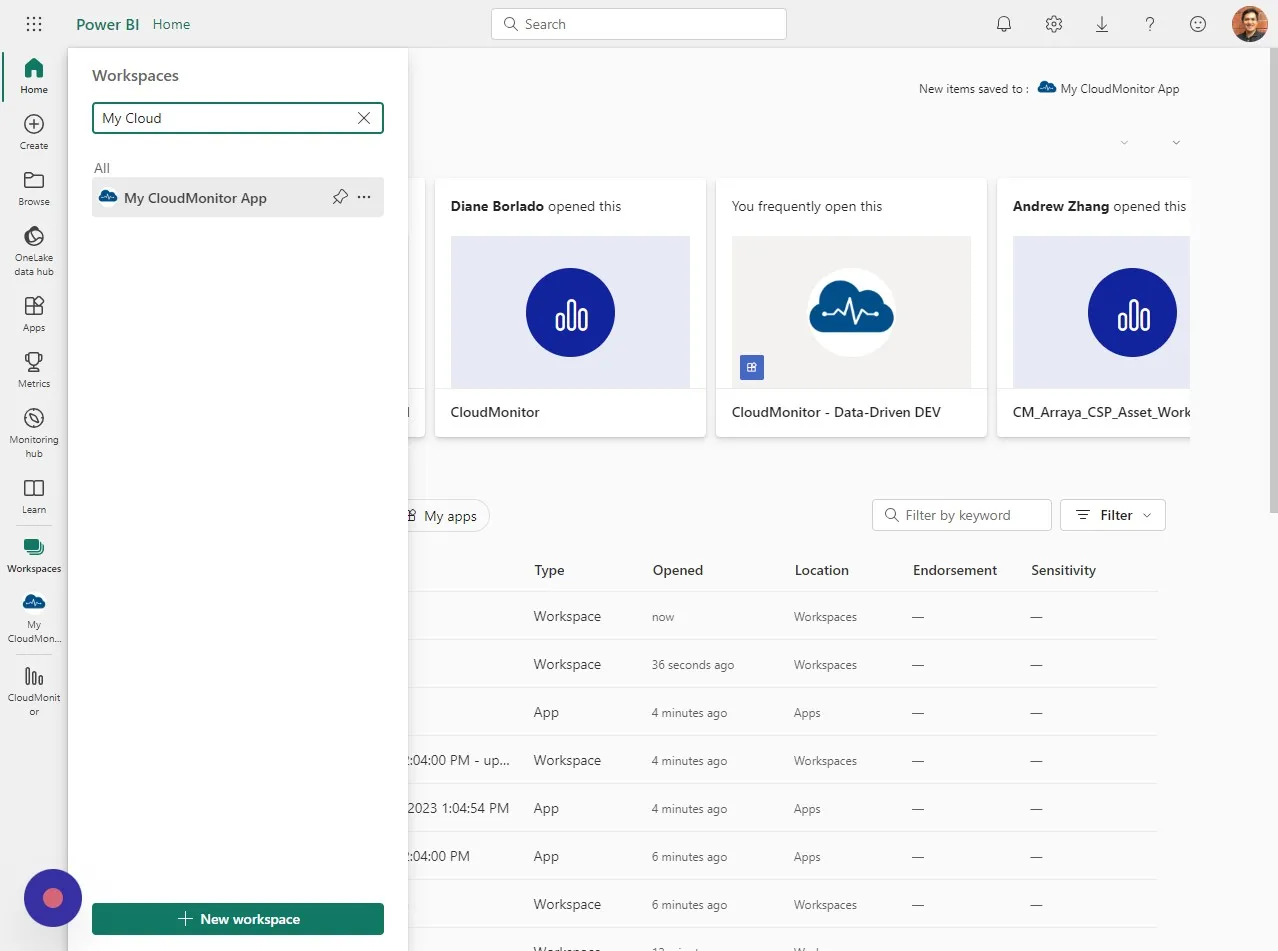Open notifications bell
This screenshot has height=951, width=1278.
[x=1005, y=24]
